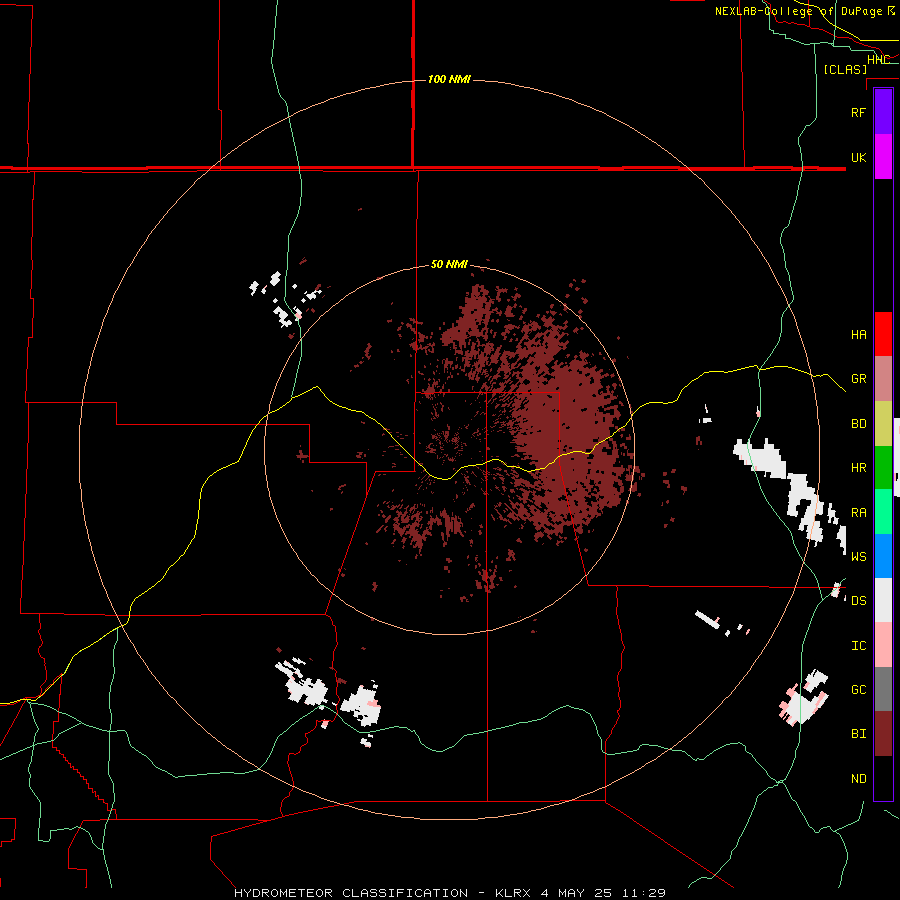Image resolution: width=900 pixels, height=900 pixels.
Task: Click the BI legend label
Action: (858, 734)
